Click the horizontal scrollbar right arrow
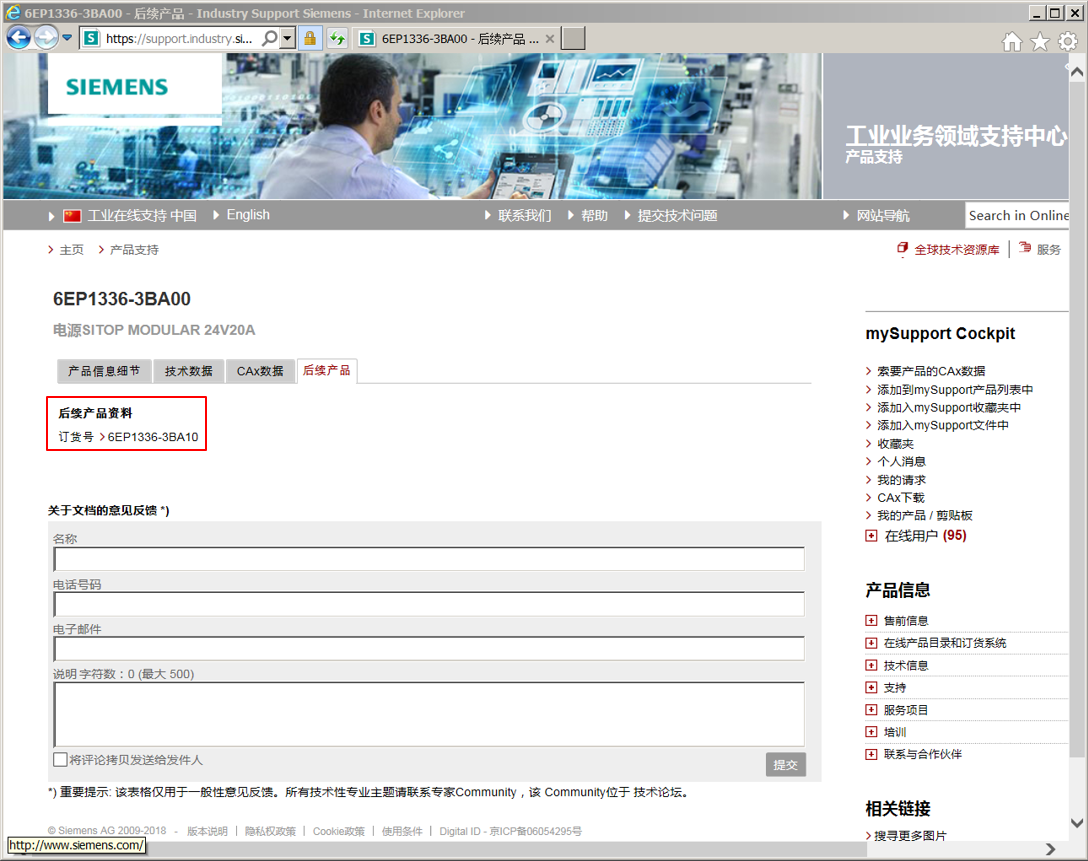 [x=1051, y=849]
